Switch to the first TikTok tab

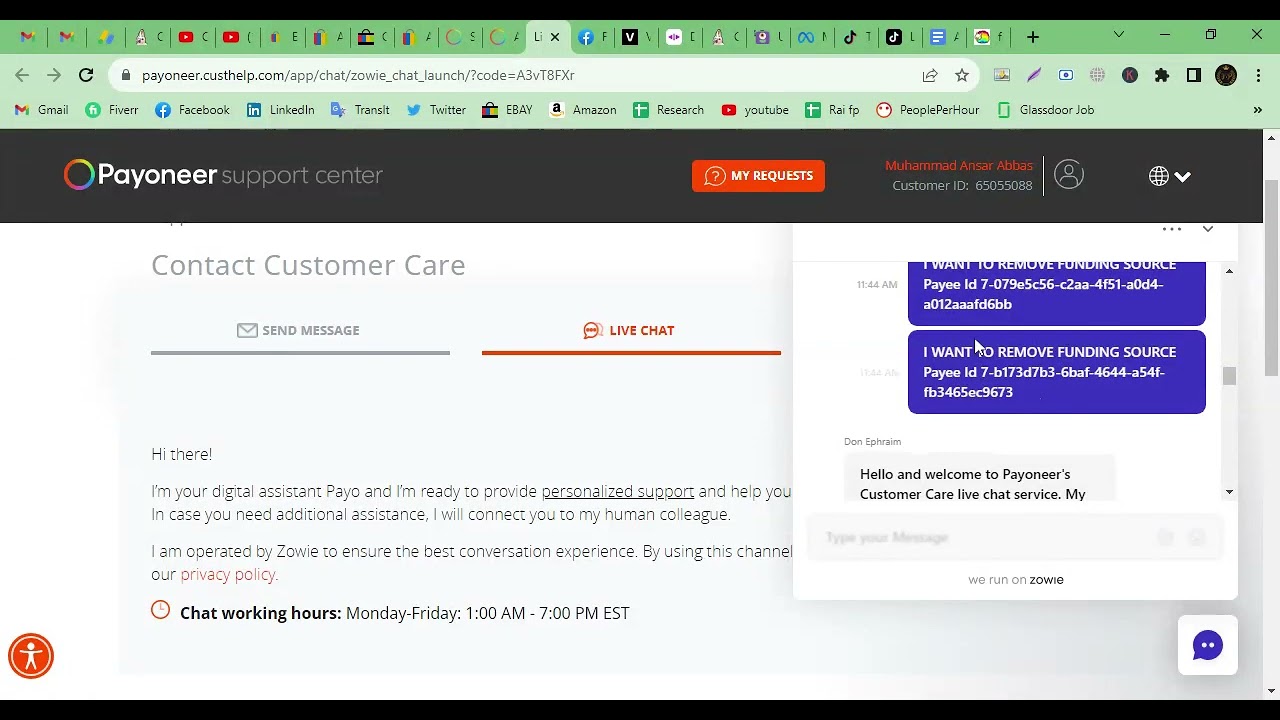point(856,37)
